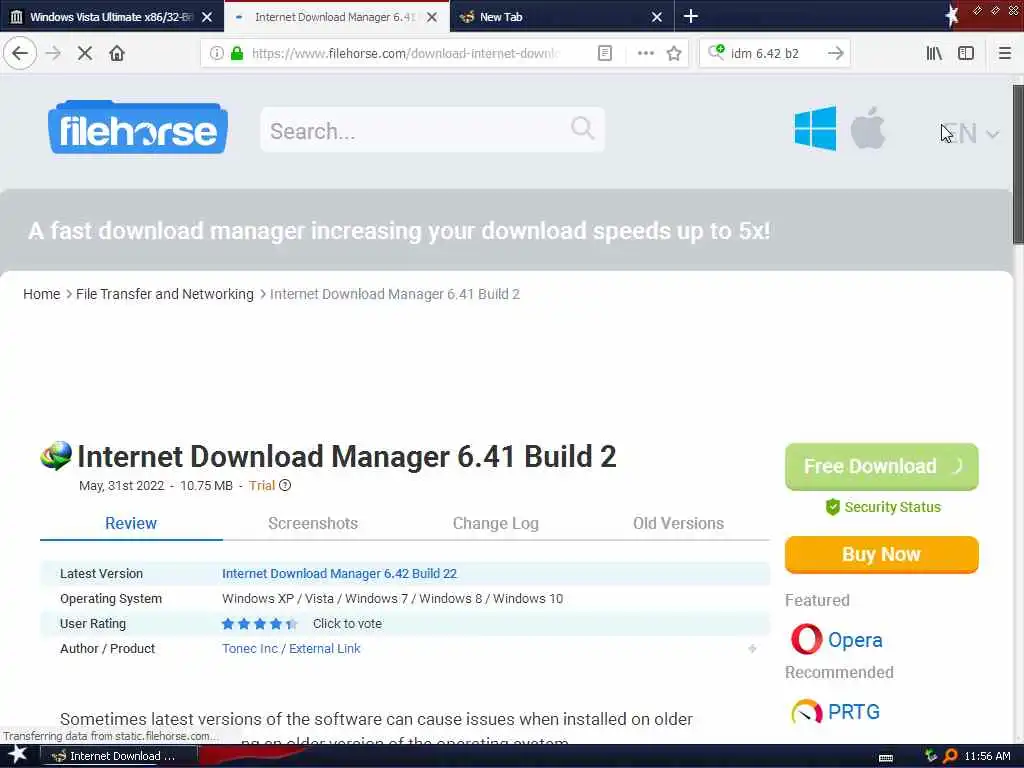The image size is (1024, 768).
Task: Click the Filehorse logo
Action: (138, 128)
